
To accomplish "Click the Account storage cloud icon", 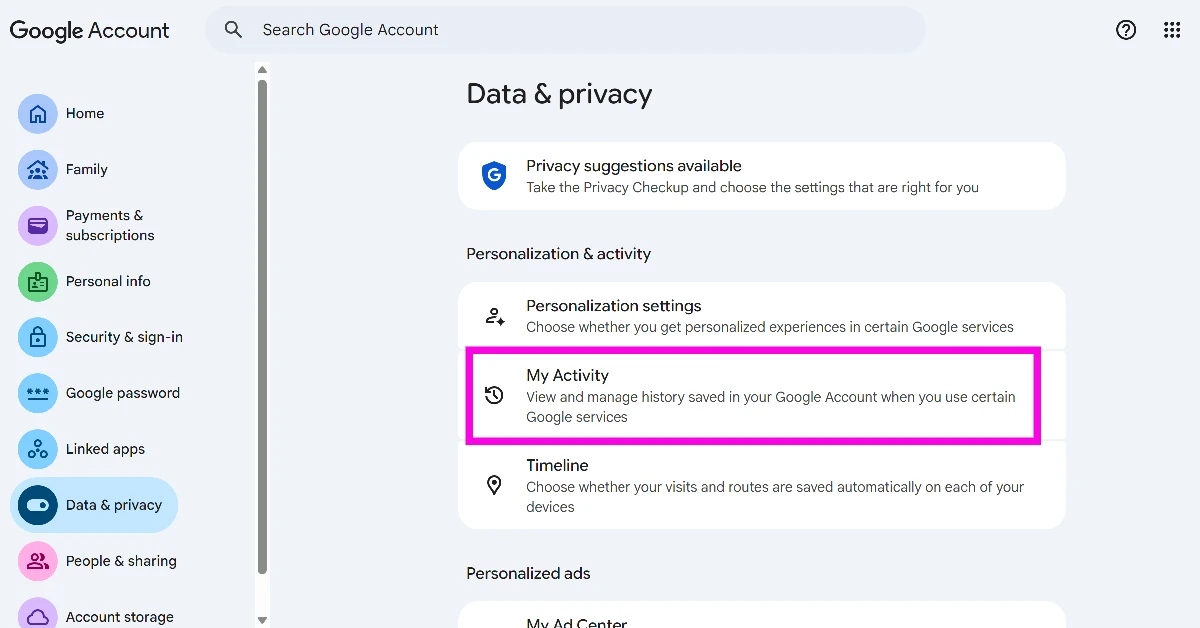I will point(38,615).
